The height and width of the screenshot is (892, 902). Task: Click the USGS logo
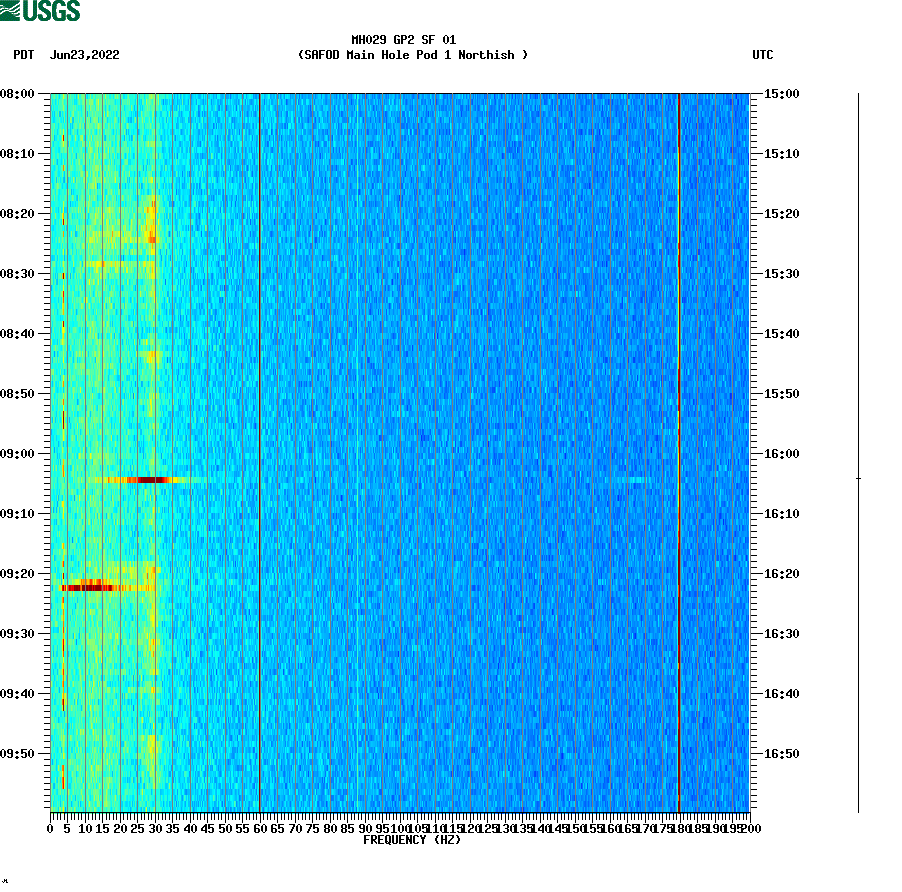click(40, 10)
